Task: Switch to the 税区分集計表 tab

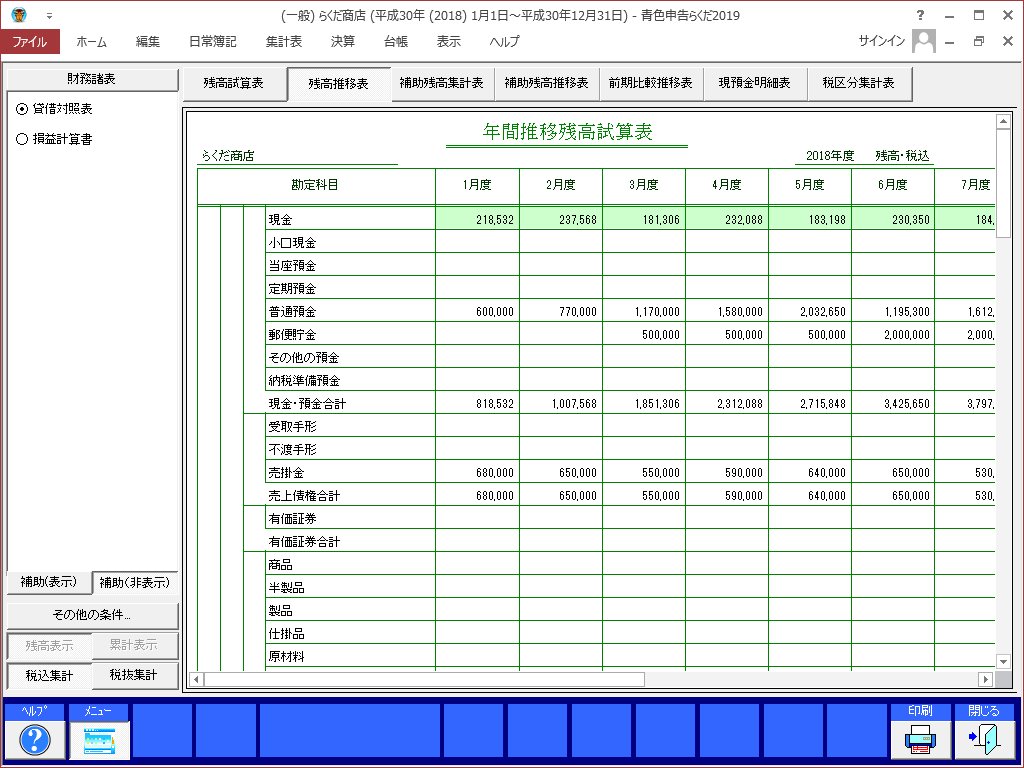Action: pos(859,84)
